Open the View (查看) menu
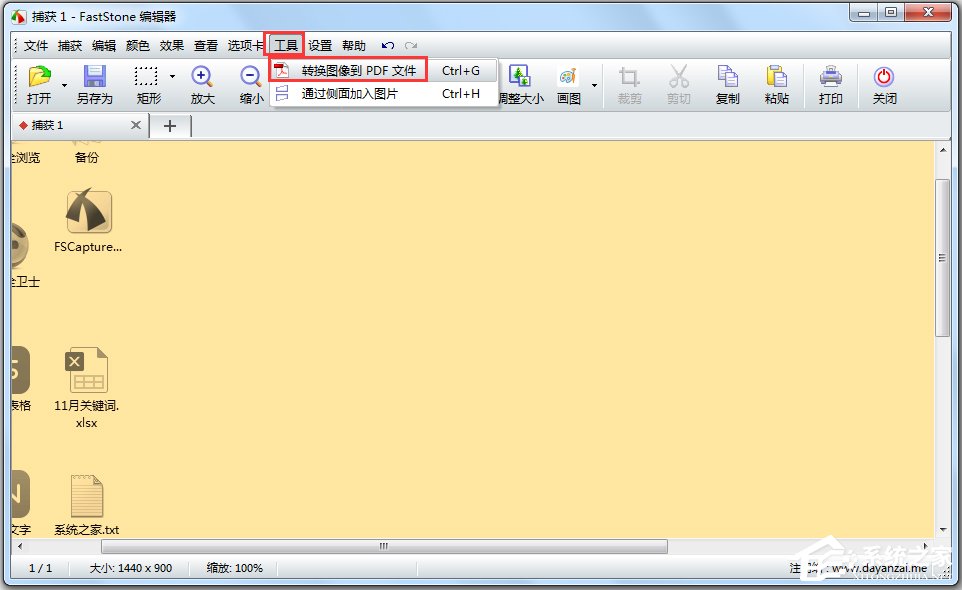962x590 pixels. tap(206, 45)
